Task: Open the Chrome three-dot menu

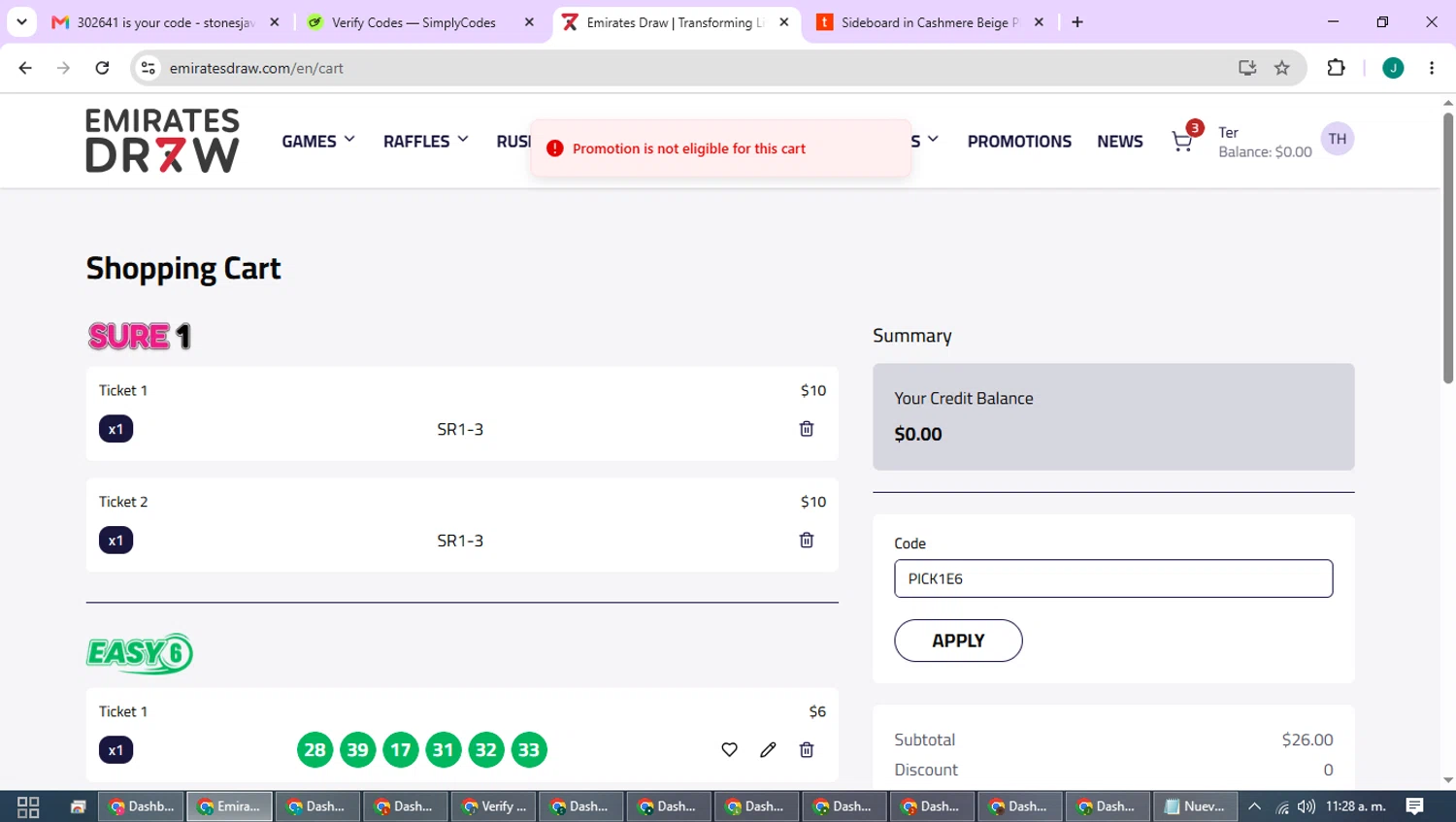Action: [1432, 68]
